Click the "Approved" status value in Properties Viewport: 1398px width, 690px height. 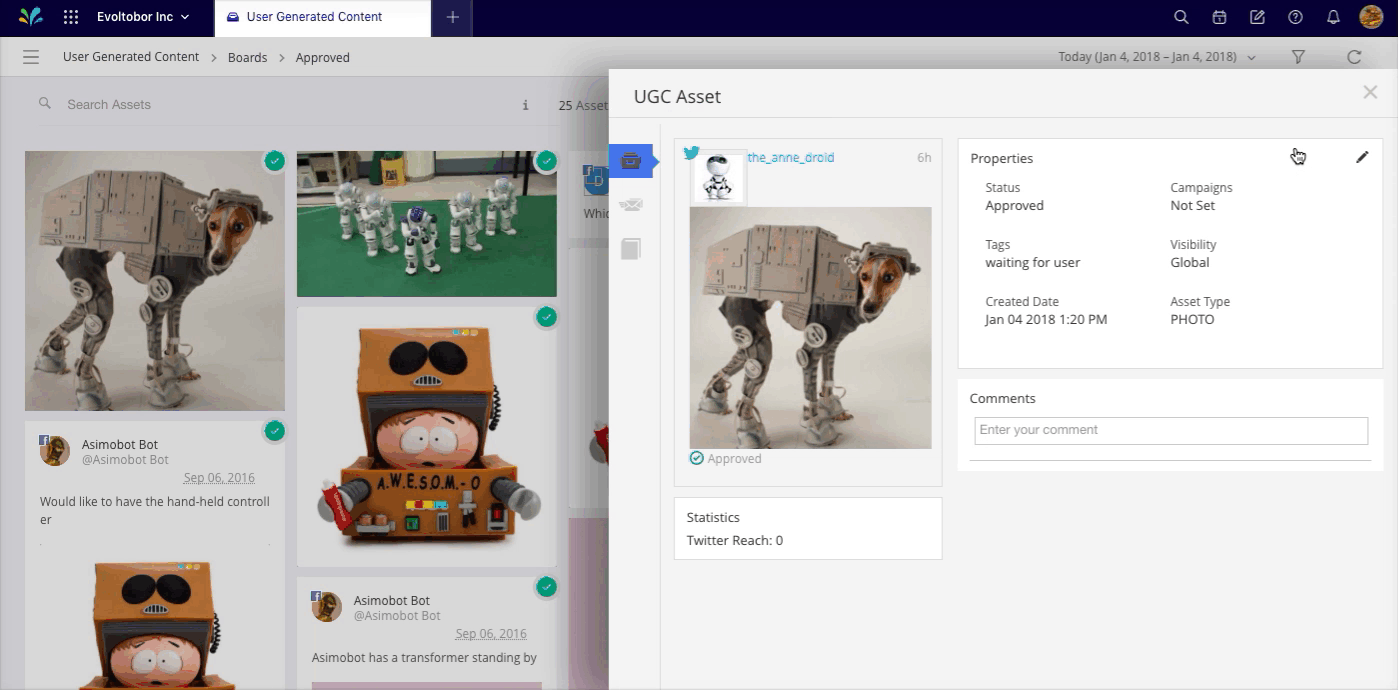1014,205
